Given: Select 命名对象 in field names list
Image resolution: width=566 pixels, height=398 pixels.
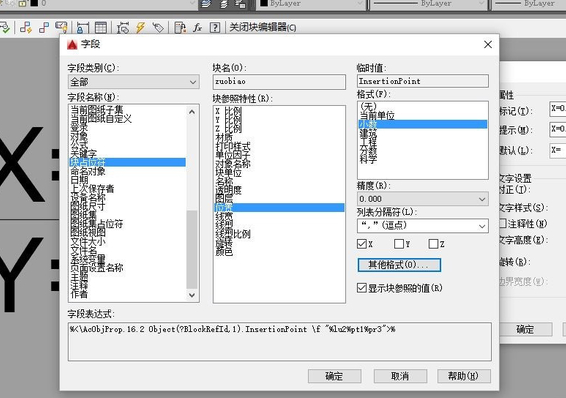Looking at the screenshot, I should 88,171.
